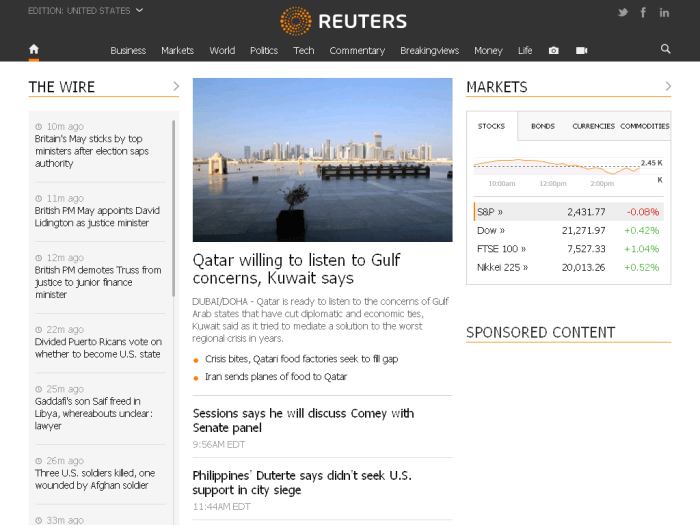Switch to the Bonds tab

543,126
